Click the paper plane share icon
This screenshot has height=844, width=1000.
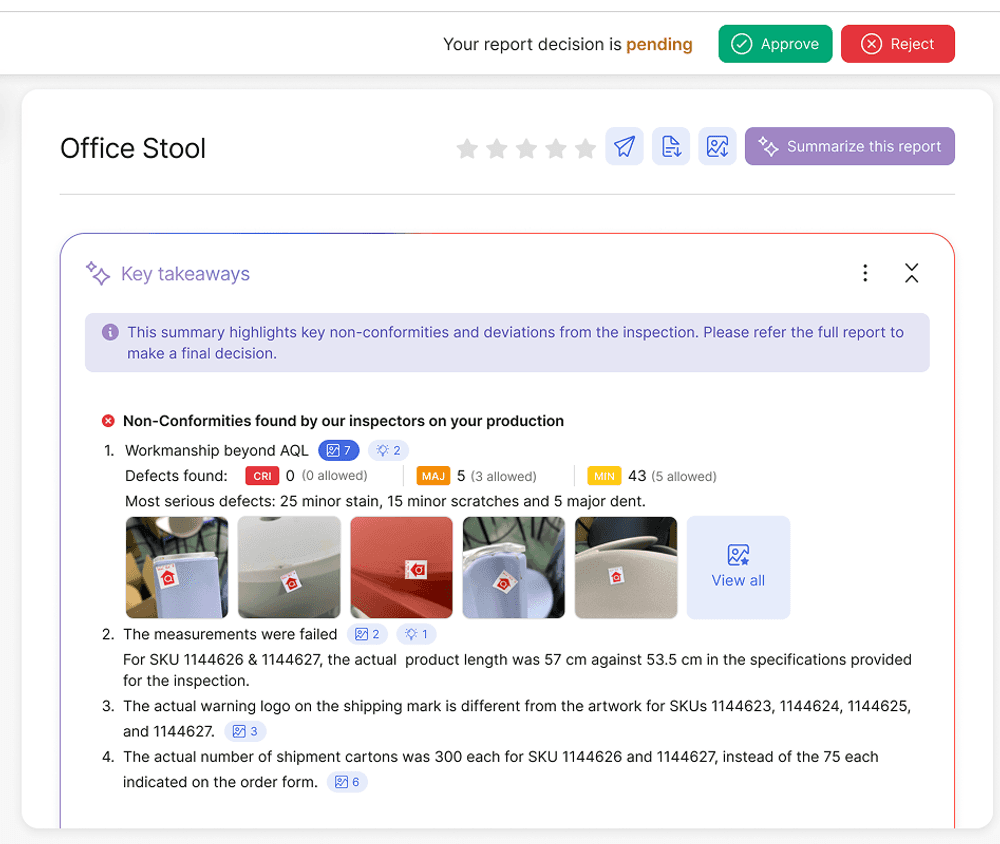tap(624, 147)
